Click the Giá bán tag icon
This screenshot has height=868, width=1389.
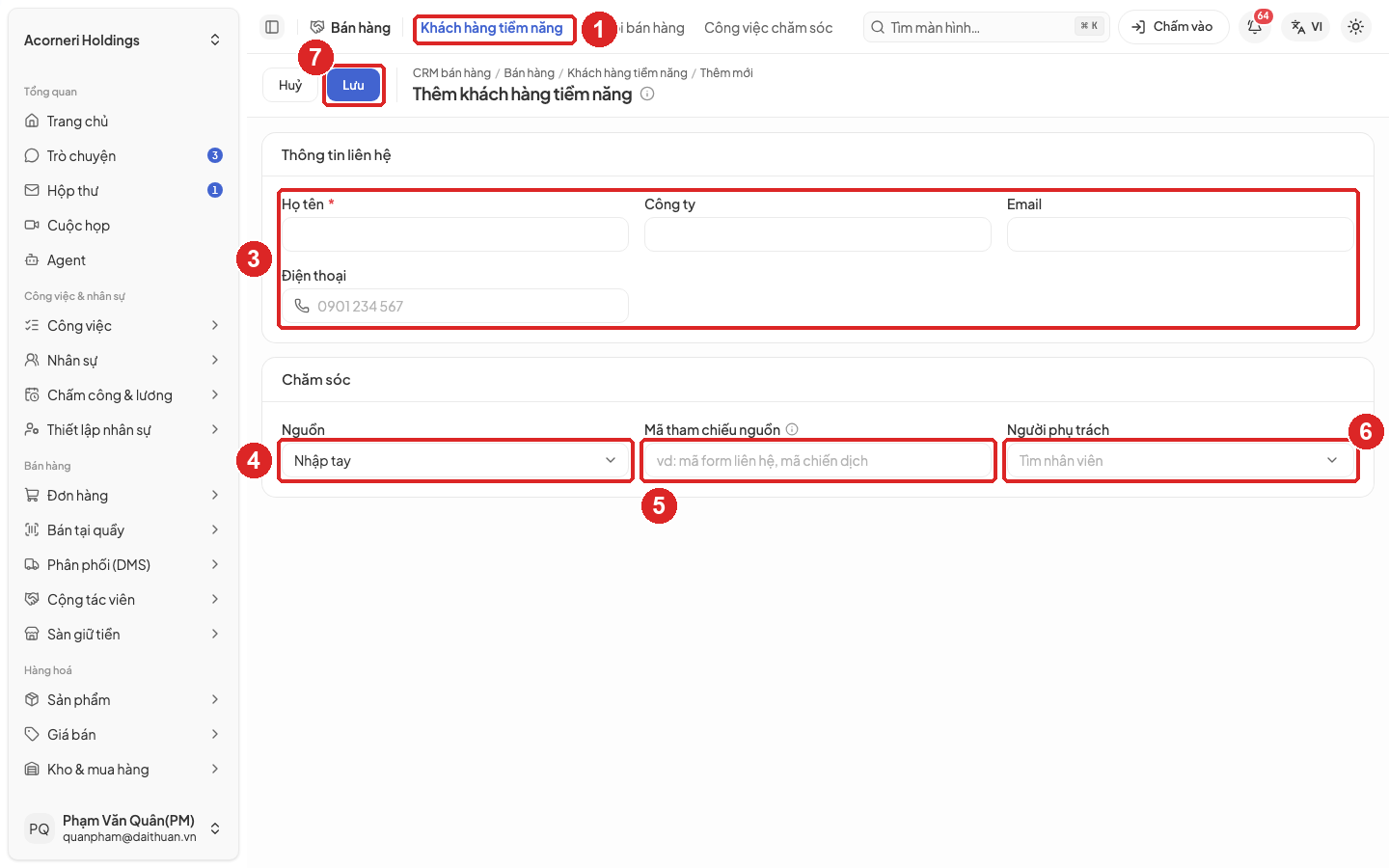tap(32, 734)
